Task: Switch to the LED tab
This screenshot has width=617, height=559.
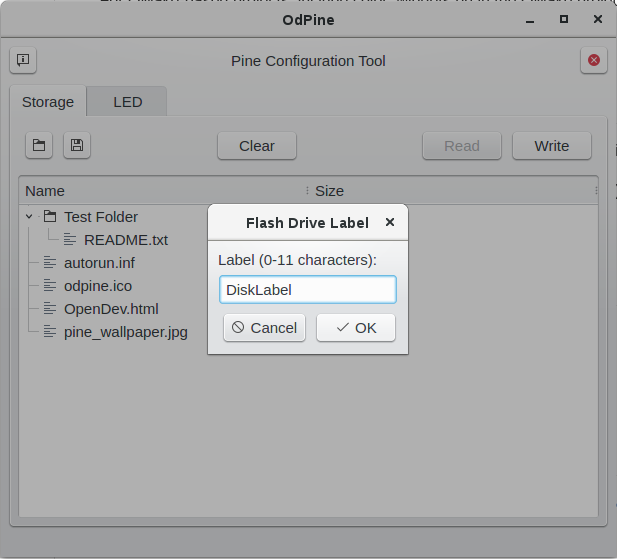Action: pos(127,102)
